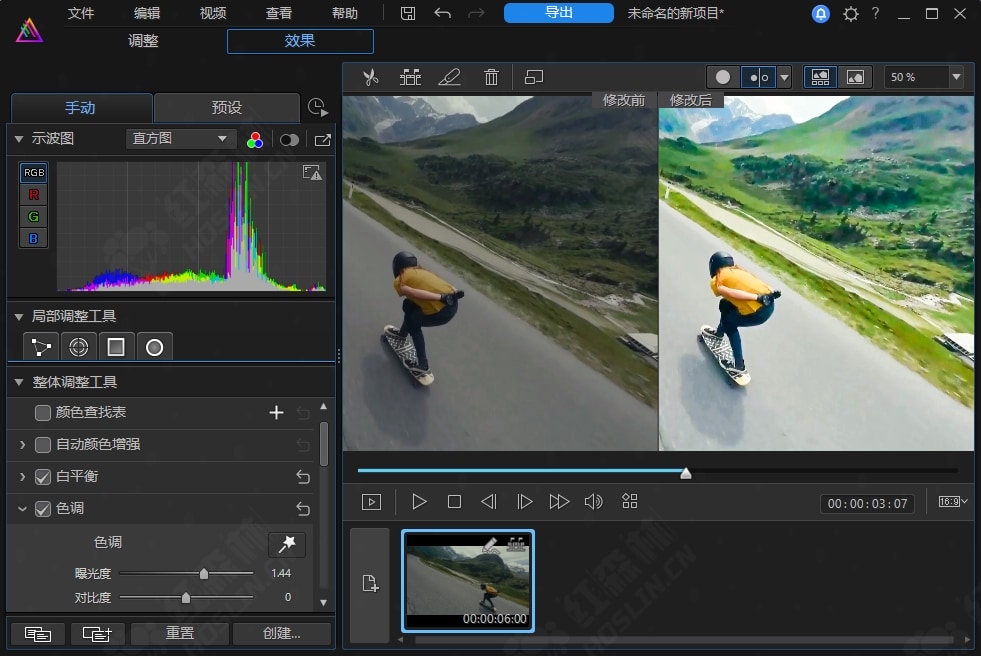The width and height of the screenshot is (981, 656).
Task: Select the radial mask circle tool
Action: 154,347
